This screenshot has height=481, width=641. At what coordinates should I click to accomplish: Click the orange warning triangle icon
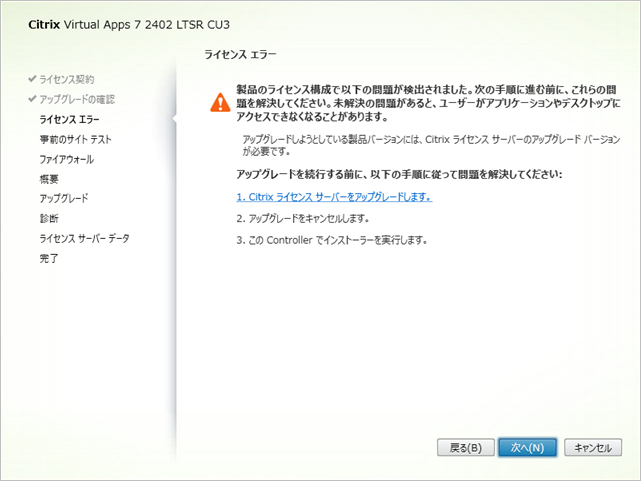pos(219,102)
